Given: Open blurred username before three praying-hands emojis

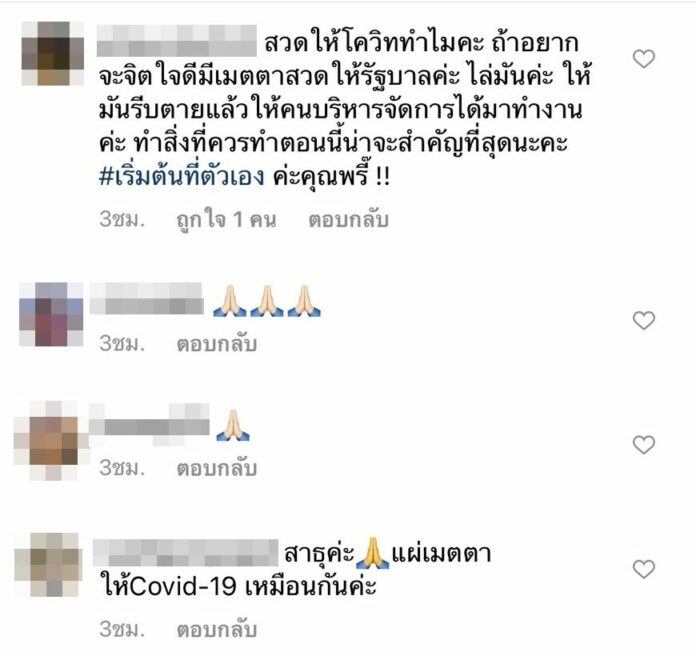Looking at the screenshot, I should coord(146,298).
